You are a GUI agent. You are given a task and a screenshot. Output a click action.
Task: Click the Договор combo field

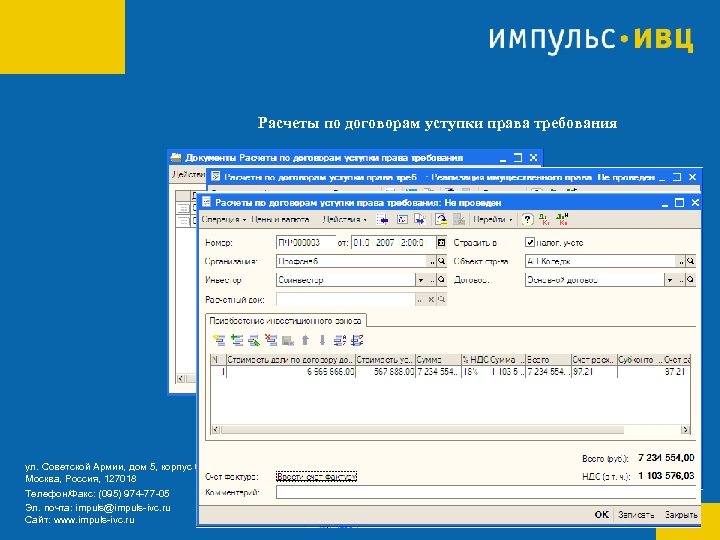coord(595,280)
